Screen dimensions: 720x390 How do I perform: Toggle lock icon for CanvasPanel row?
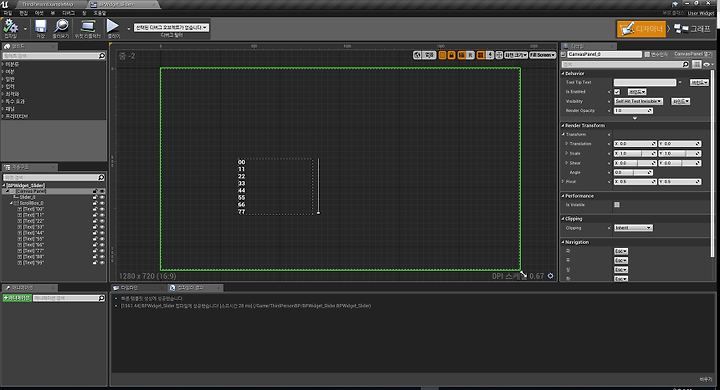(x=95, y=191)
